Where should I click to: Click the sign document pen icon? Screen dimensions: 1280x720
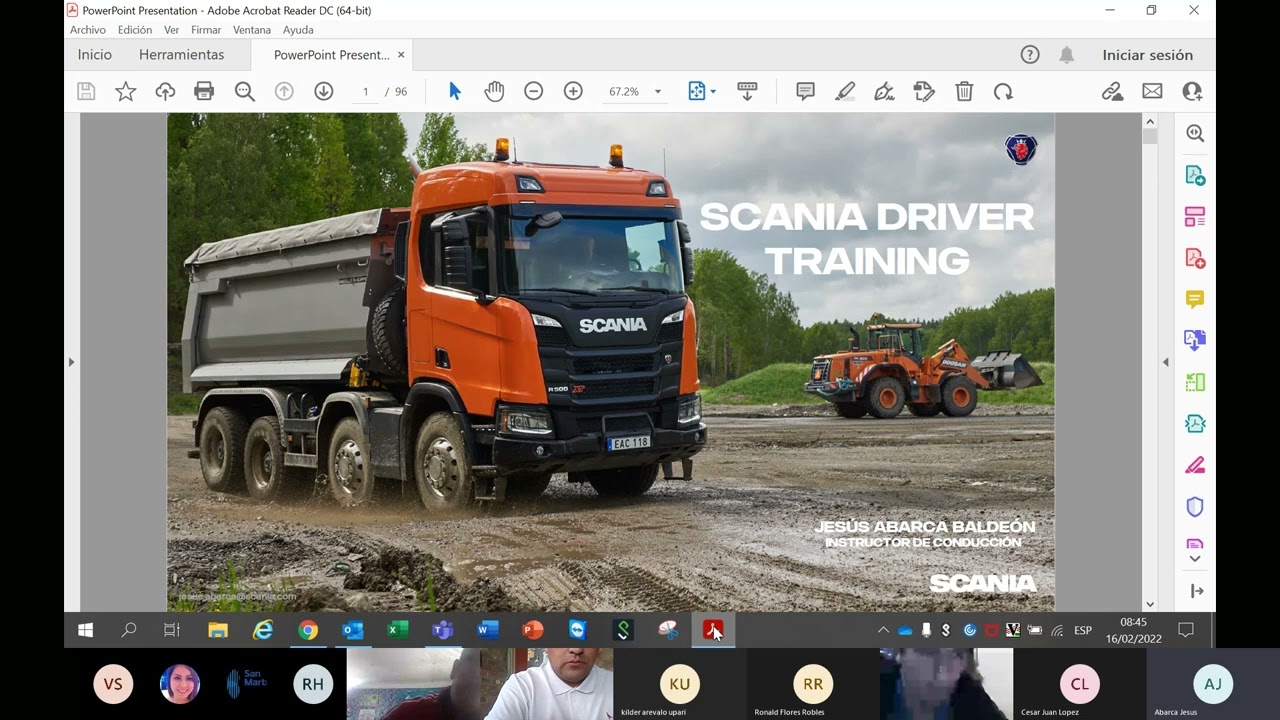[884, 91]
